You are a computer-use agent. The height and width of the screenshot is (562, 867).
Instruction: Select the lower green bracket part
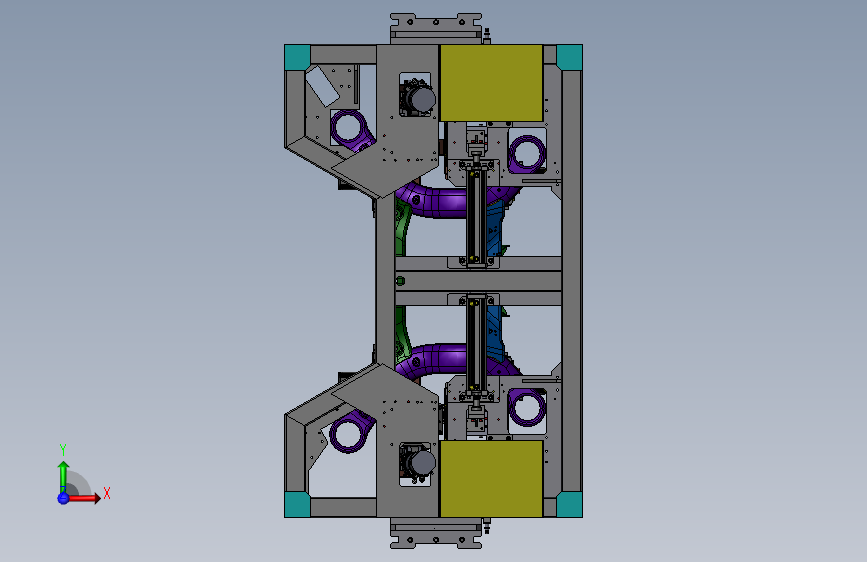pyautogui.click(x=403, y=332)
